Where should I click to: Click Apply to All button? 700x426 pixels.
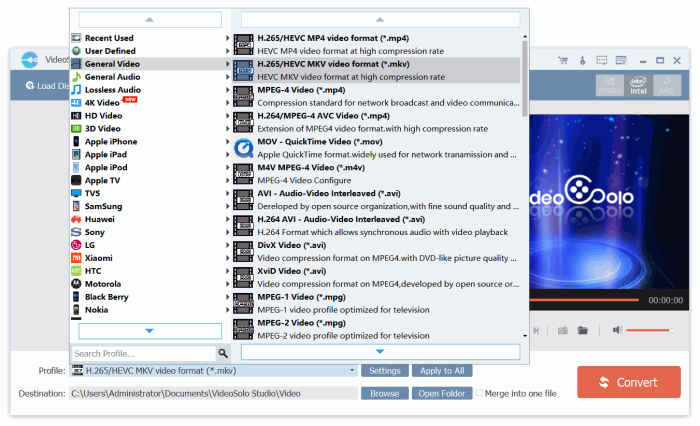442,371
